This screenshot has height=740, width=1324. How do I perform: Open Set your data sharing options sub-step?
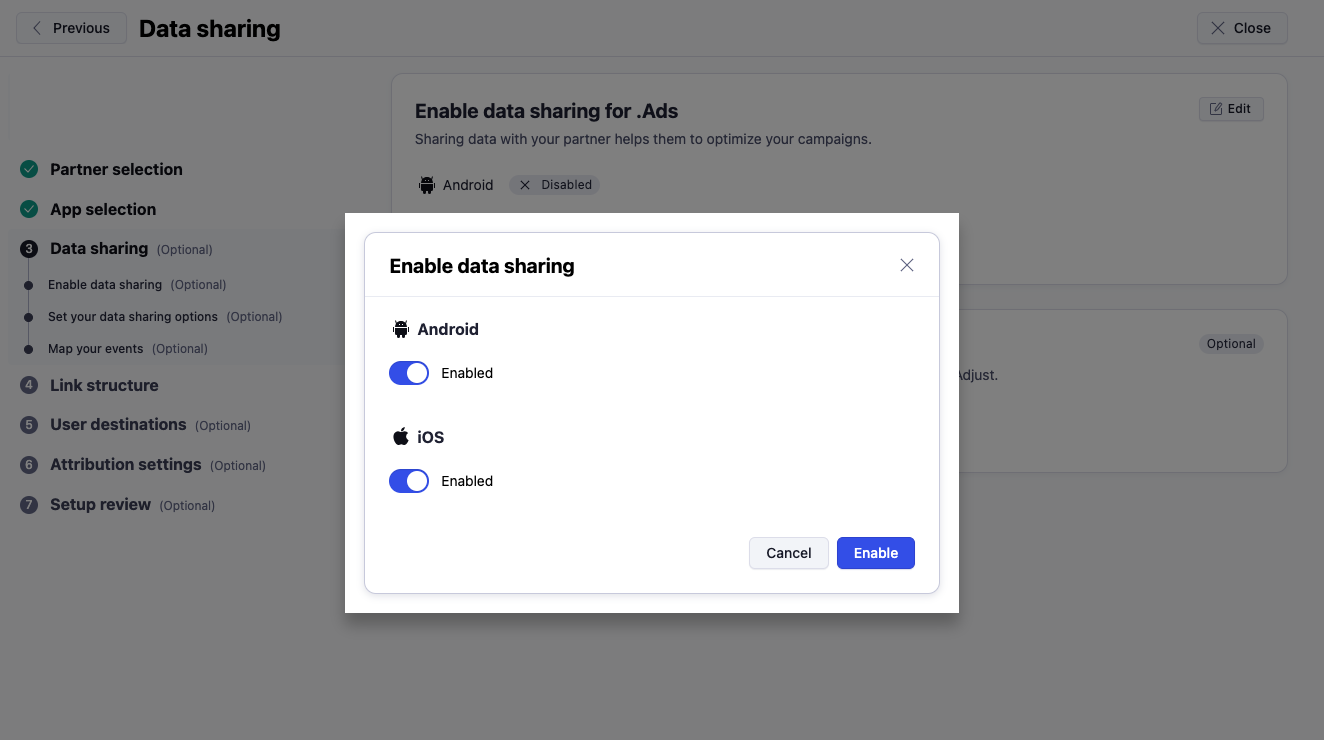tap(133, 317)
